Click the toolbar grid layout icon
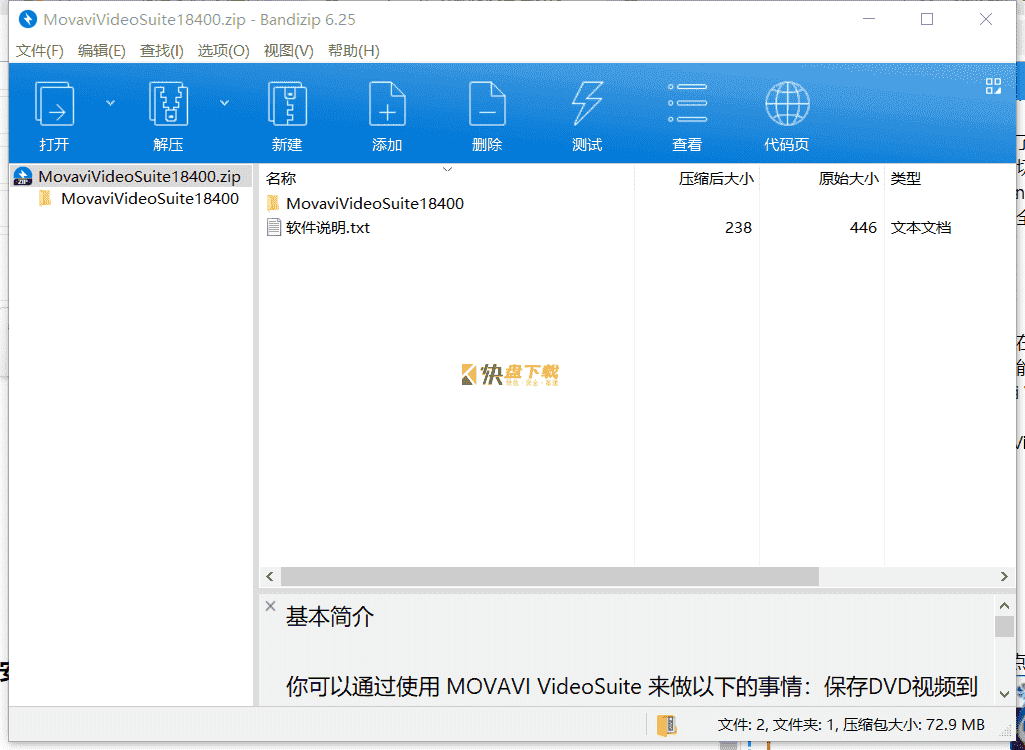This screenshot has width=1025, height=750. (993, 86)
